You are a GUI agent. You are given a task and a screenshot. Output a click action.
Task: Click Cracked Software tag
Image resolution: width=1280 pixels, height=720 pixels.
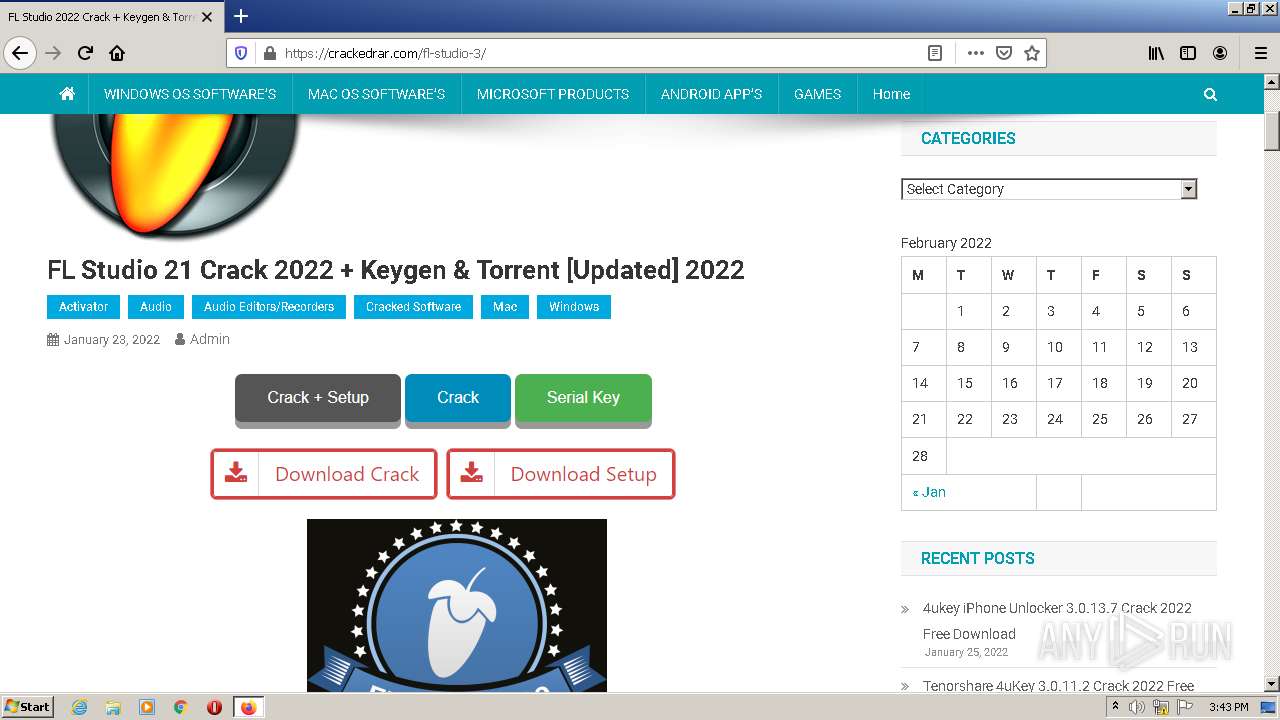[413, 307]
